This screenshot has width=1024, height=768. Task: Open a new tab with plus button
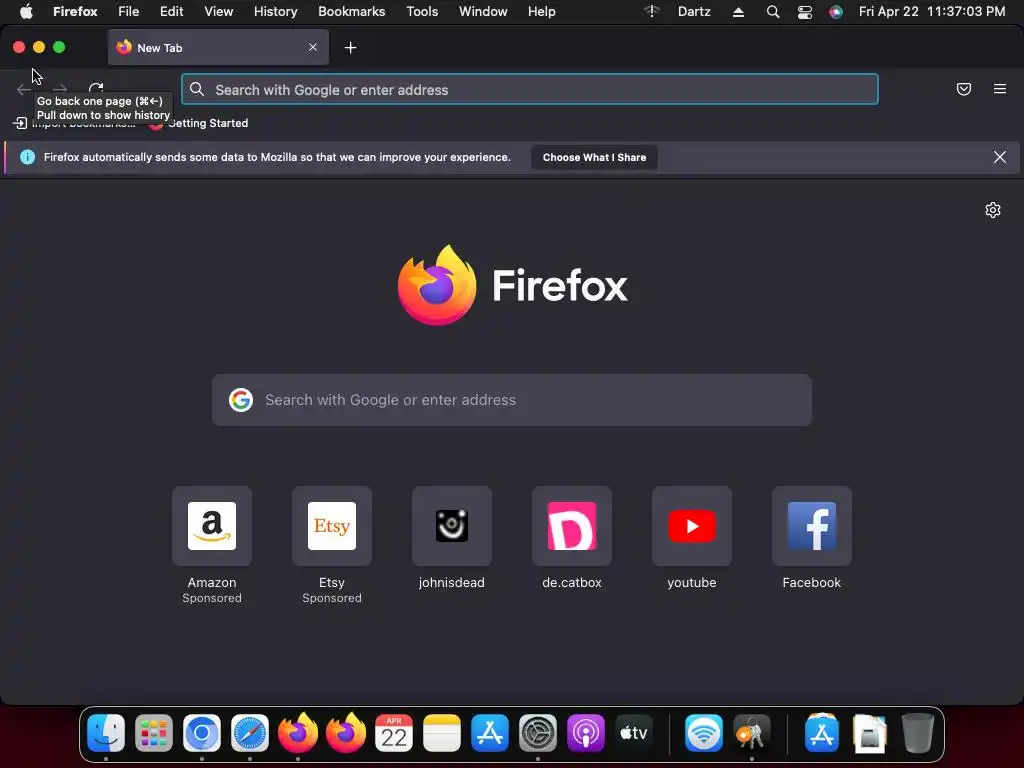tap(351, 48)
